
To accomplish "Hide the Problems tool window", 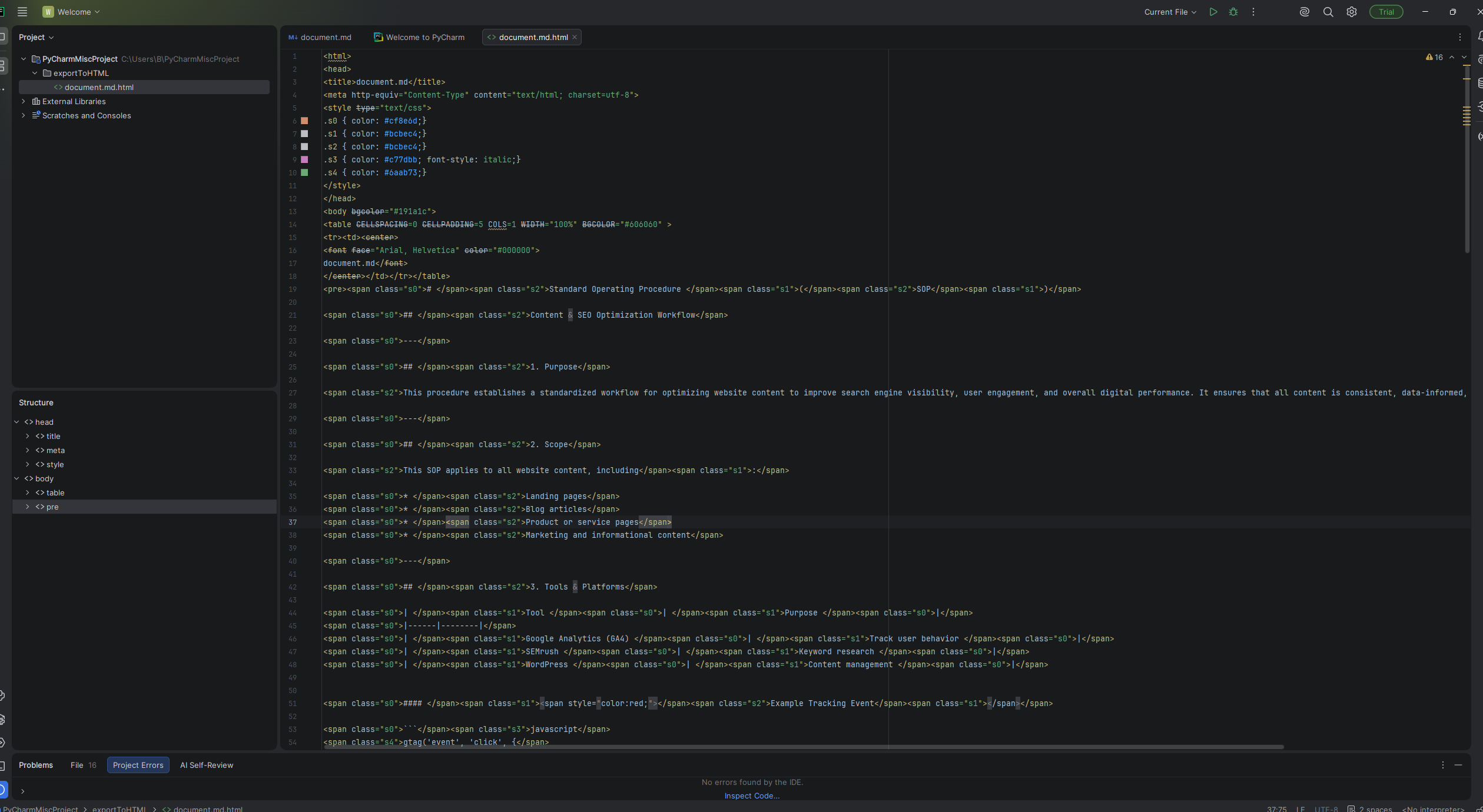I will (1458, 765).
